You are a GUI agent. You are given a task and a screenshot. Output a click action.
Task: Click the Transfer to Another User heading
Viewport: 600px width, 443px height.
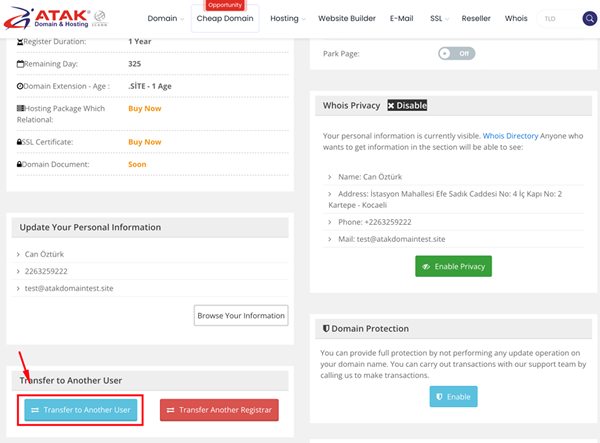71,380
